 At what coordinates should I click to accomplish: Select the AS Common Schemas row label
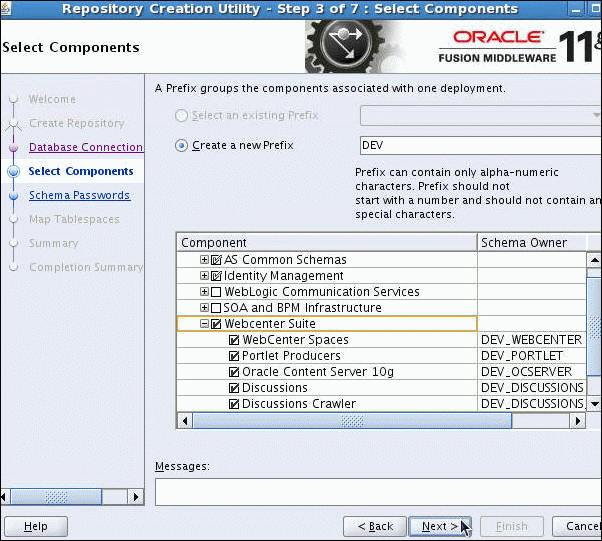pyautogui.click(x=285, y=260)
